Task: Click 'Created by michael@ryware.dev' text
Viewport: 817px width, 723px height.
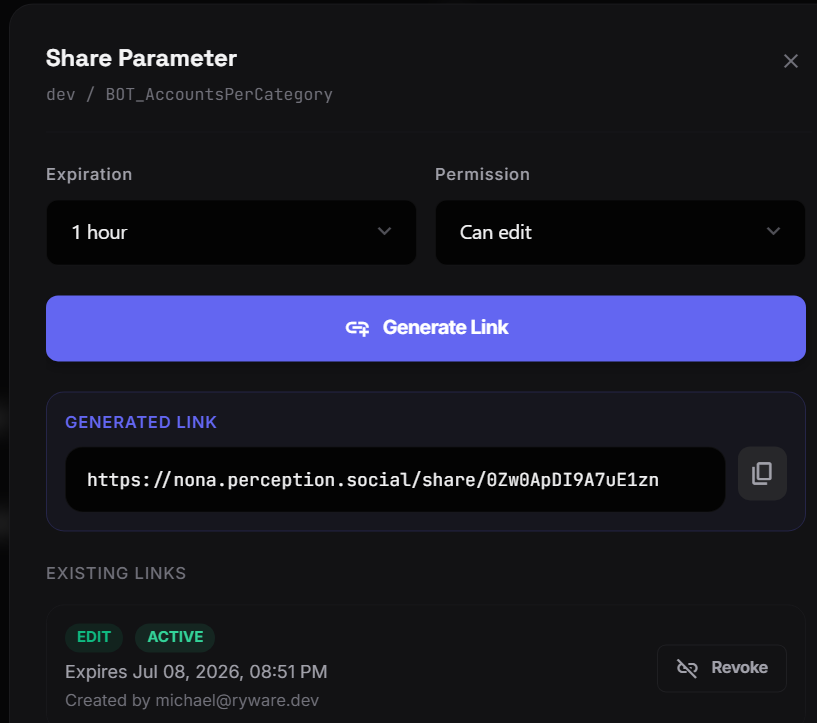Action: click(x=192, y=700)
